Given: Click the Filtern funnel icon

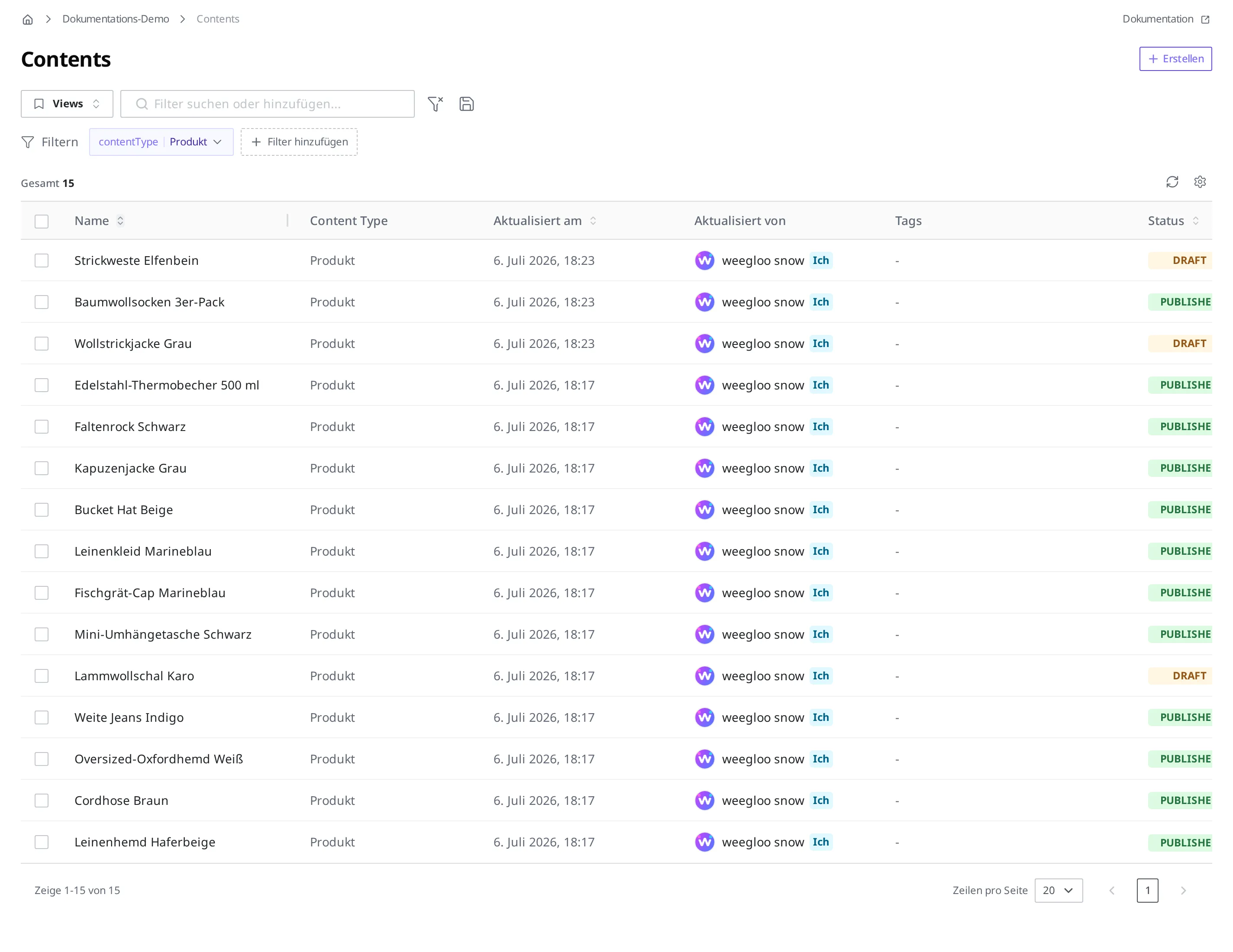Looking at the screenshot, I should [x=28, y=142].
